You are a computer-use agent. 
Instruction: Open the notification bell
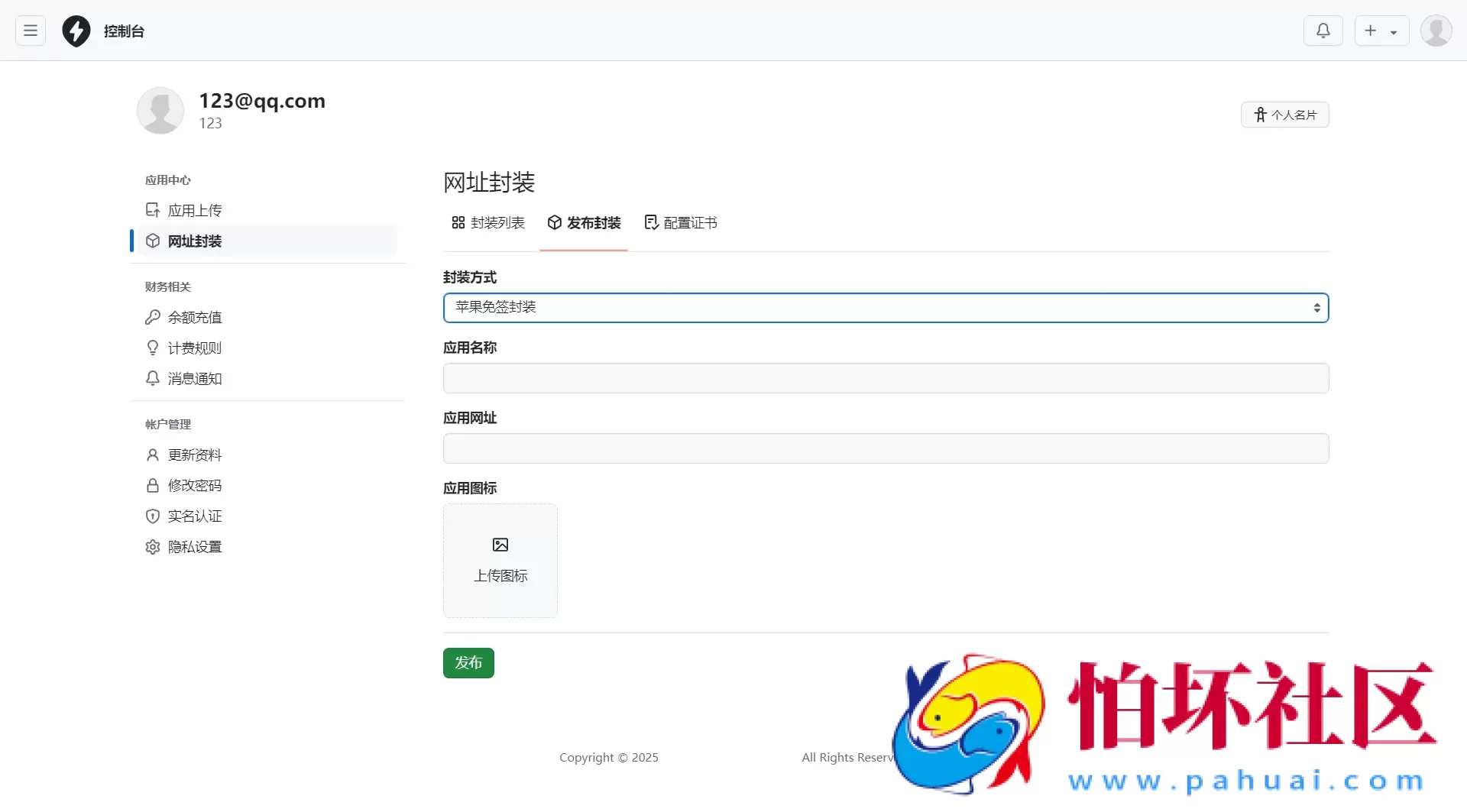(1323, 31)
